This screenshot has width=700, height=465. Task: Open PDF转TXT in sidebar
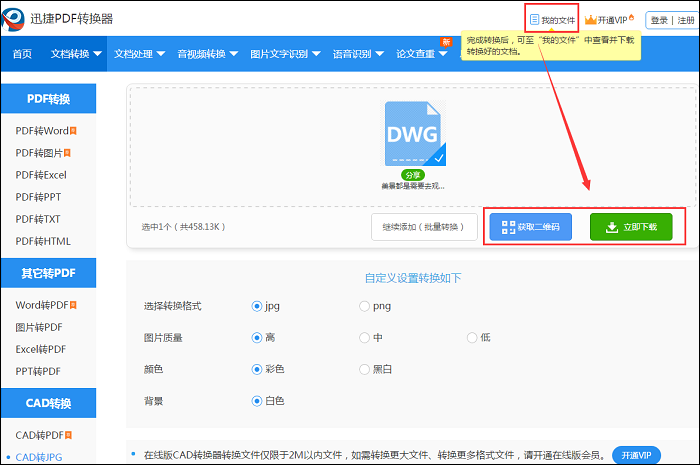click(38, 219)
